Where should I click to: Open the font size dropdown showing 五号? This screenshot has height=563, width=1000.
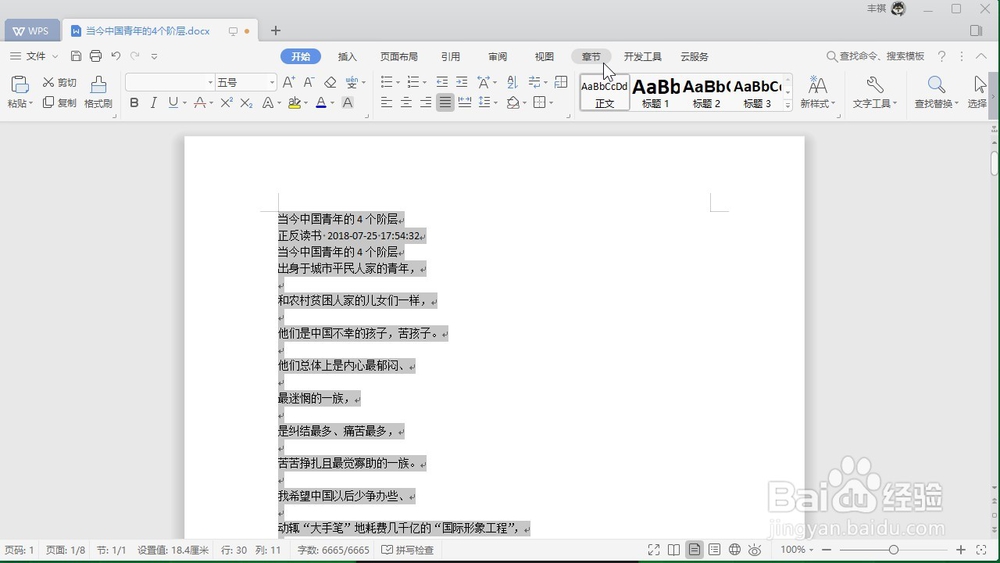272,82
